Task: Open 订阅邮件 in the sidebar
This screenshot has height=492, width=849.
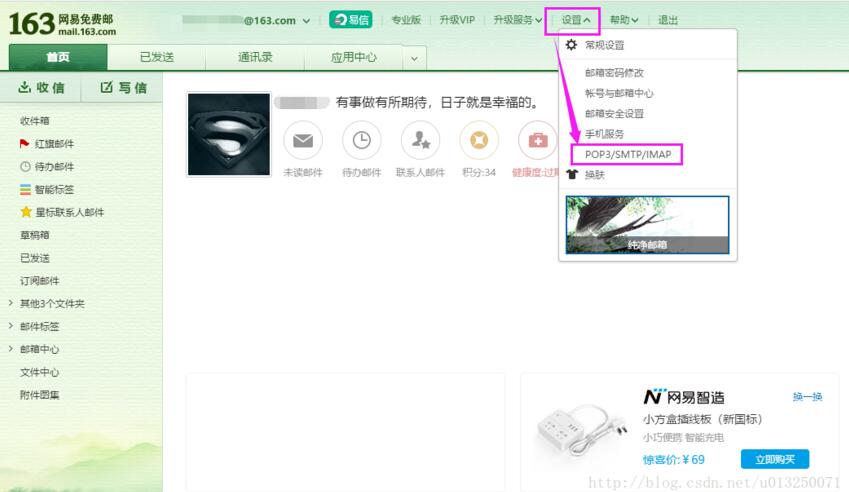Action: 40,280
